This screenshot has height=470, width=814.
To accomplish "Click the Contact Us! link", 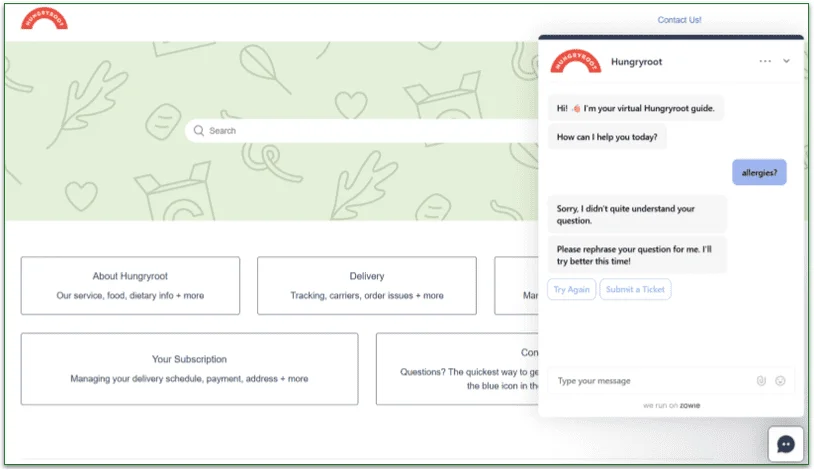I will pos(679,20).
